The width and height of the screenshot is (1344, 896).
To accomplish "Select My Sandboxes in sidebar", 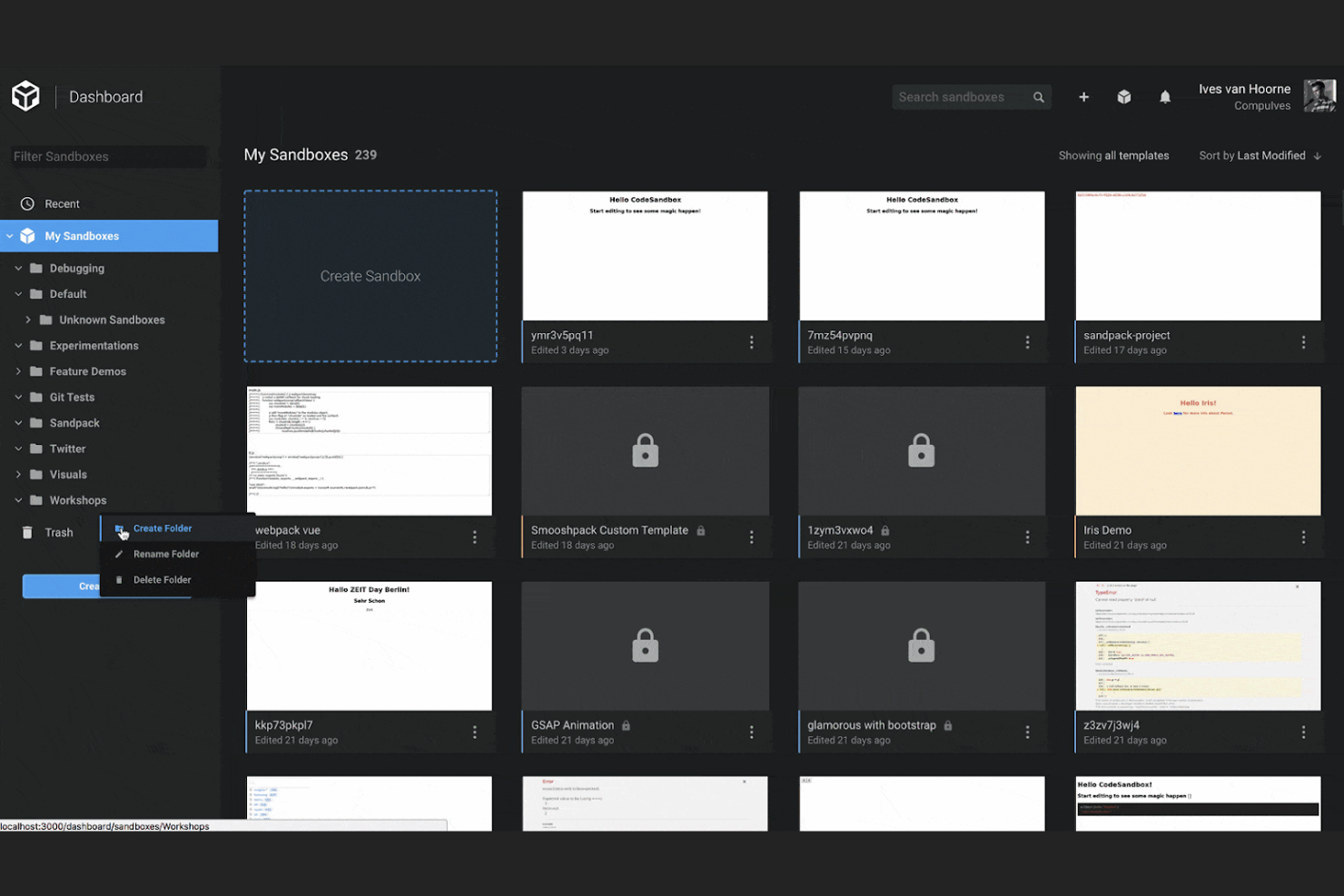I will point(109,236).
